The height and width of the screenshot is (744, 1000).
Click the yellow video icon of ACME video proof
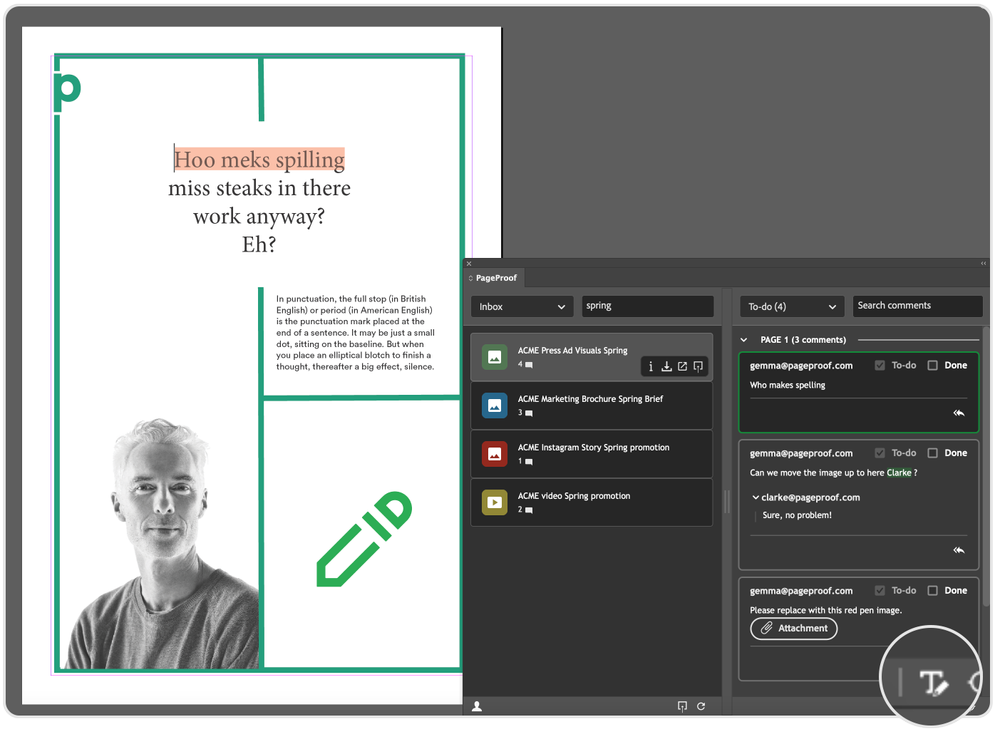[494, 502]
